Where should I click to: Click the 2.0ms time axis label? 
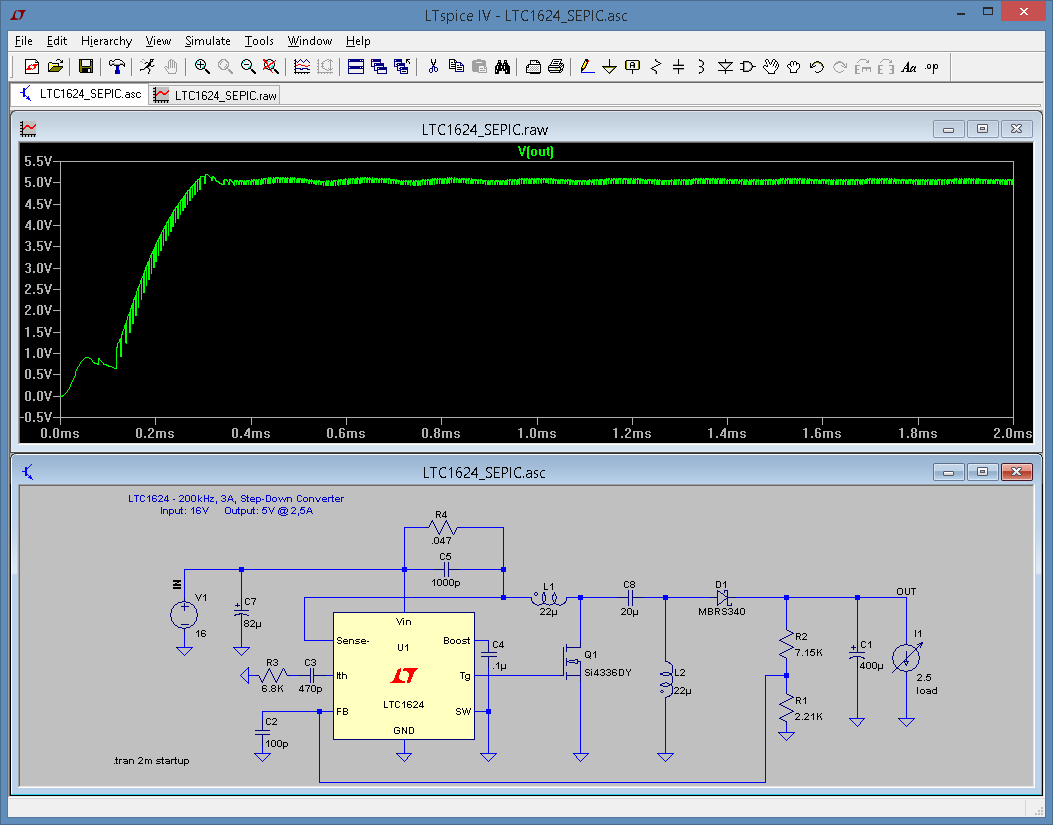click(1012, 433)
